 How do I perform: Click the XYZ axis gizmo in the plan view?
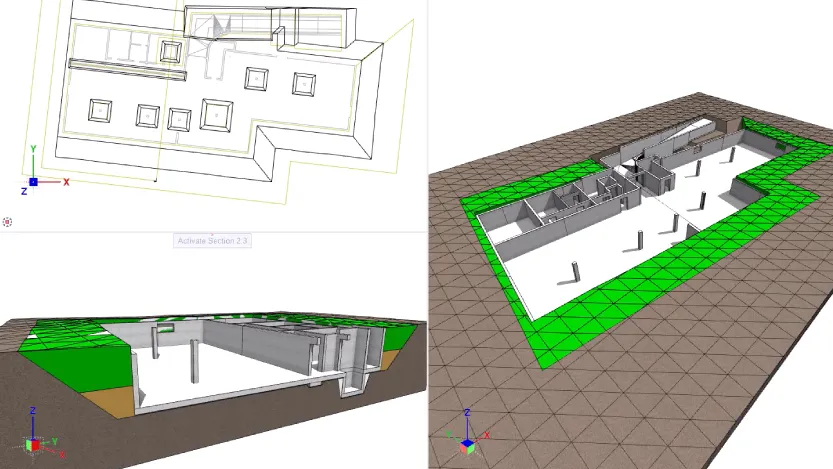pyautogui.click(x=34, y=181)
